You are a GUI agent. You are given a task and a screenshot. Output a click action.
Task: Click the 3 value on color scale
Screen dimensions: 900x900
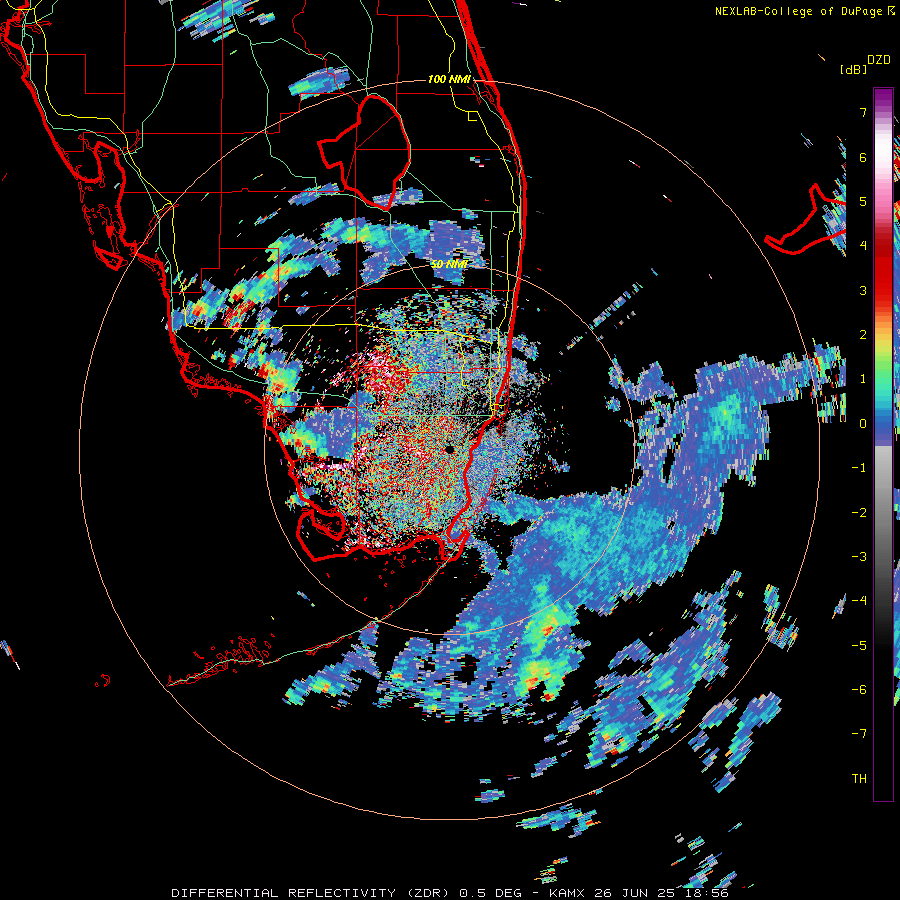[x=863, y=290]
